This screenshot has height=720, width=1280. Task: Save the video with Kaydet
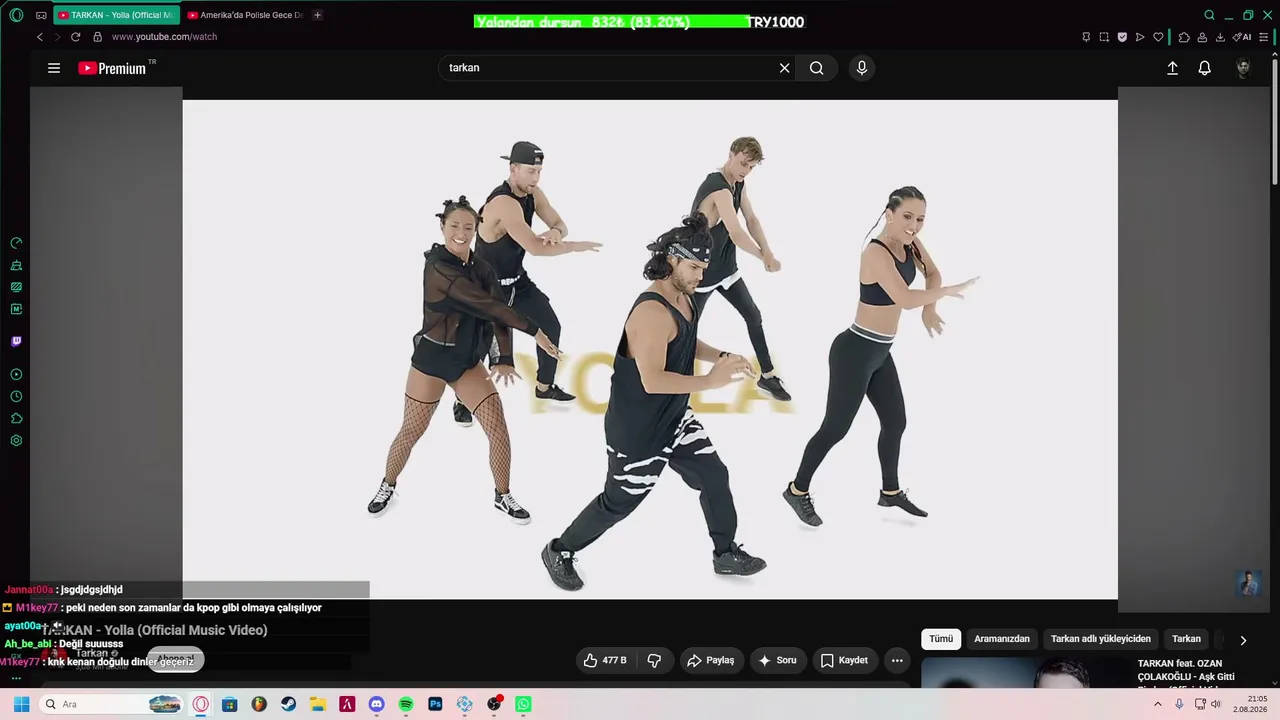[x=844, y=660]
